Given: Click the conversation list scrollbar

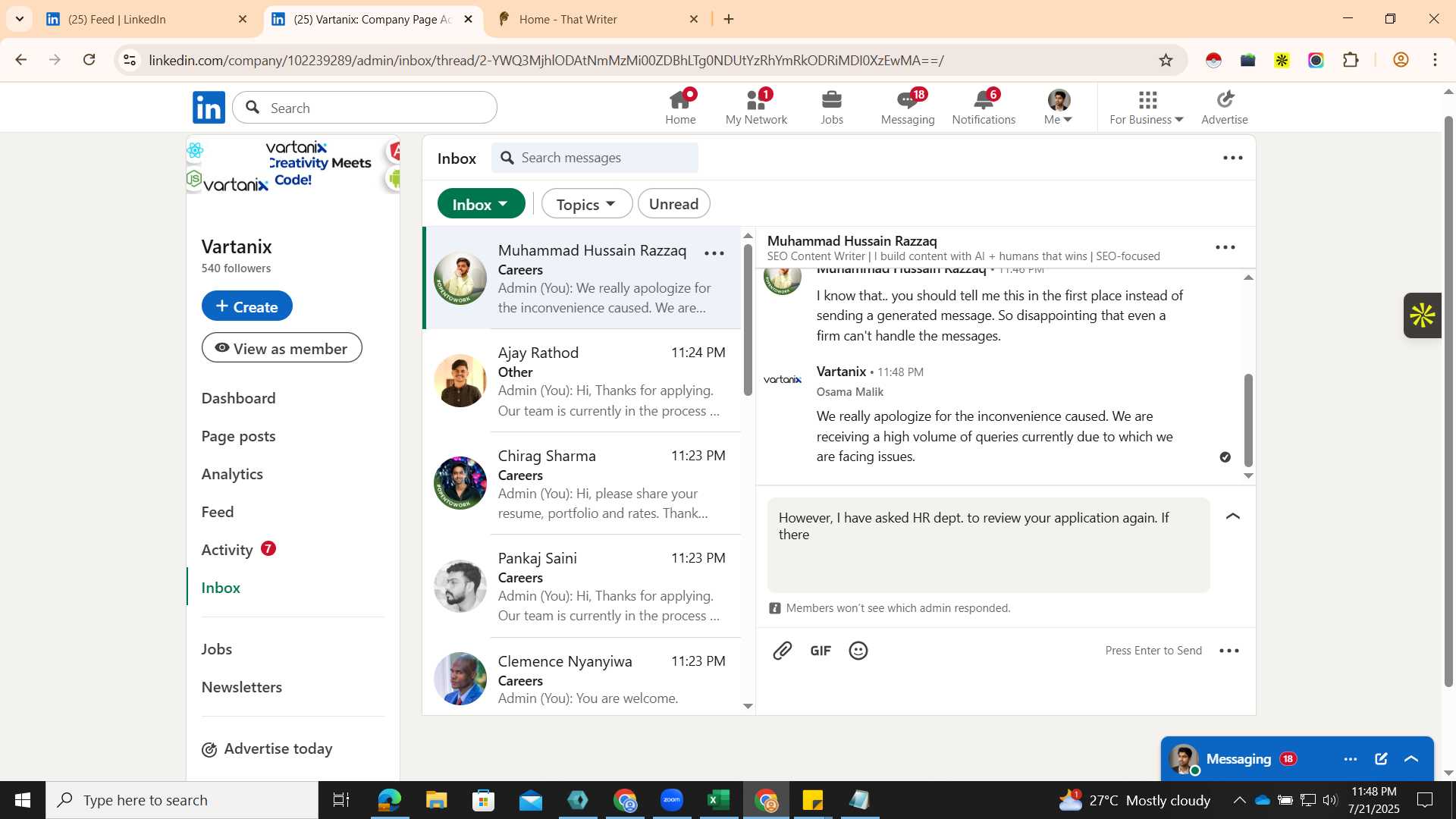Looking at the screenshot, I should [x=748, y=318].
